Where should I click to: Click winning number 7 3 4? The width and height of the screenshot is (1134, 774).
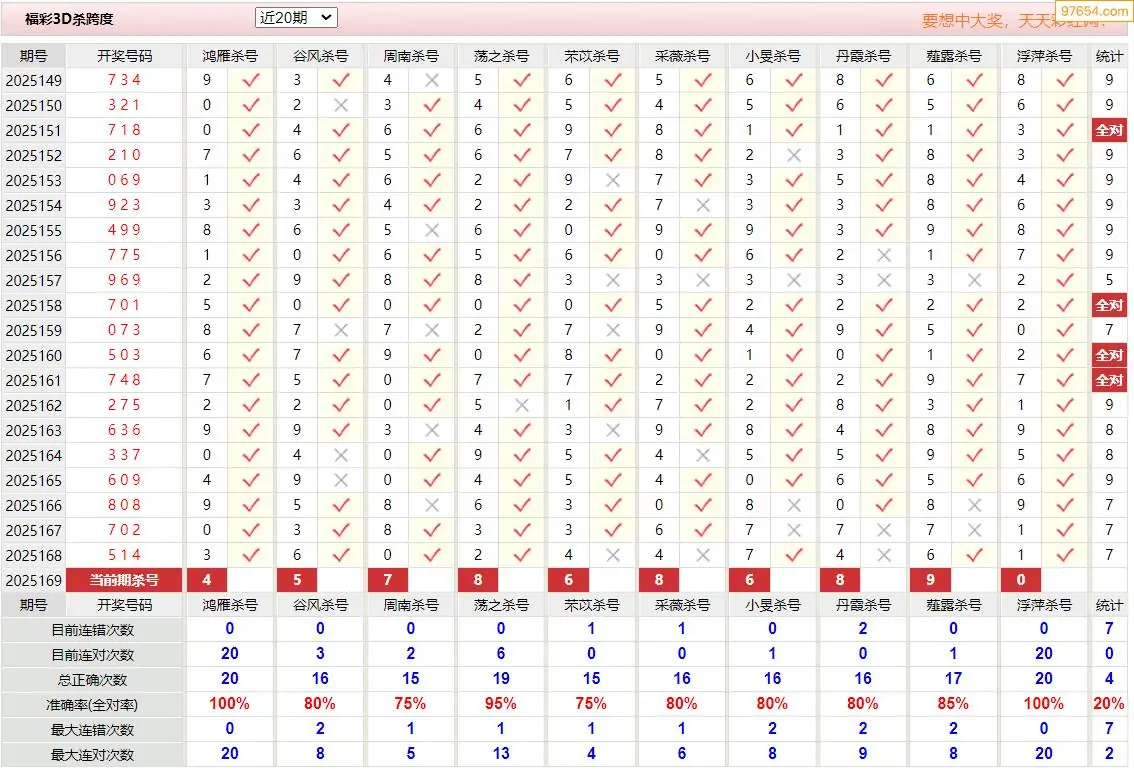click(x=124, y=80)
